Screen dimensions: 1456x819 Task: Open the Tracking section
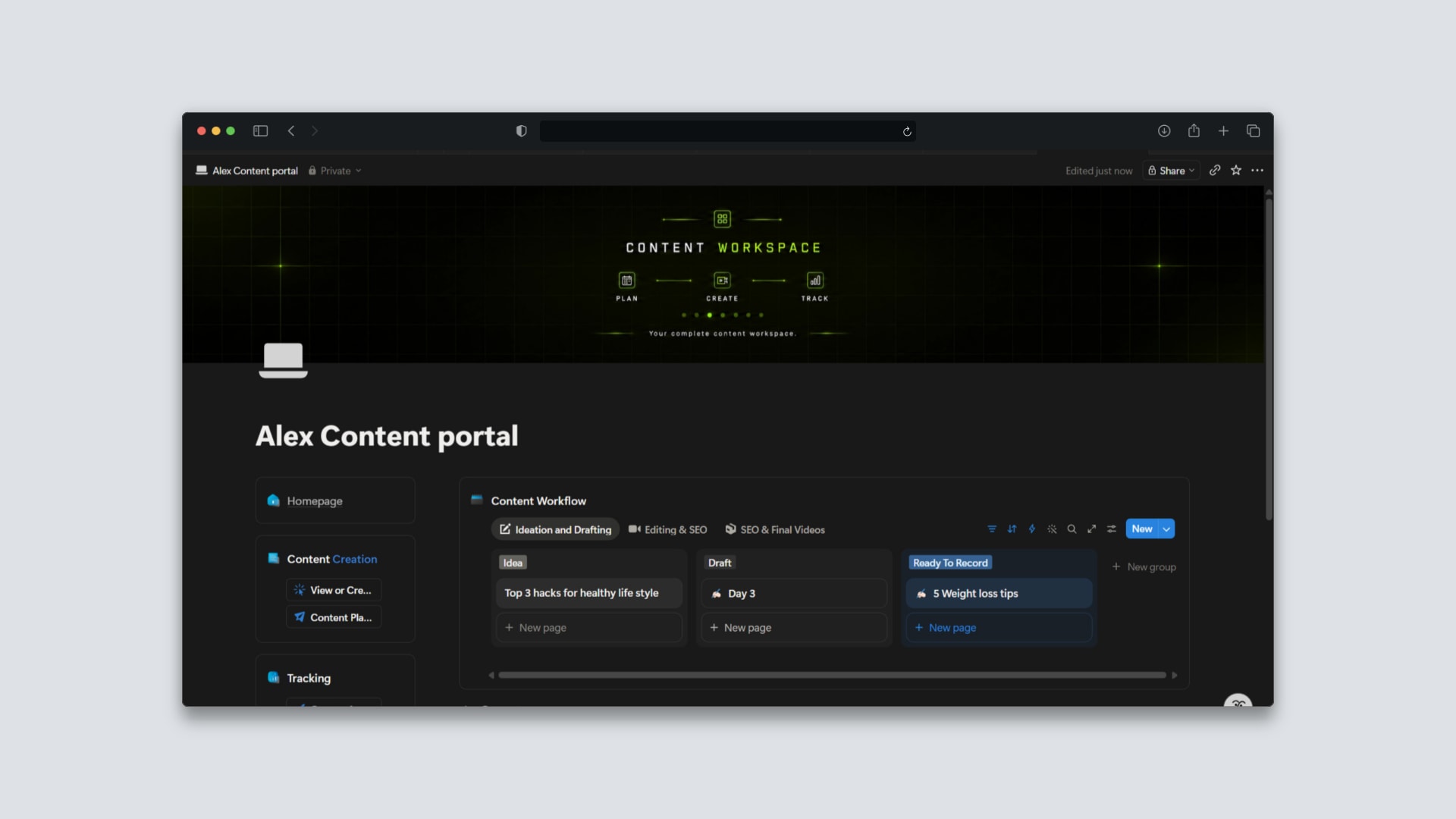tap(309, 678)
